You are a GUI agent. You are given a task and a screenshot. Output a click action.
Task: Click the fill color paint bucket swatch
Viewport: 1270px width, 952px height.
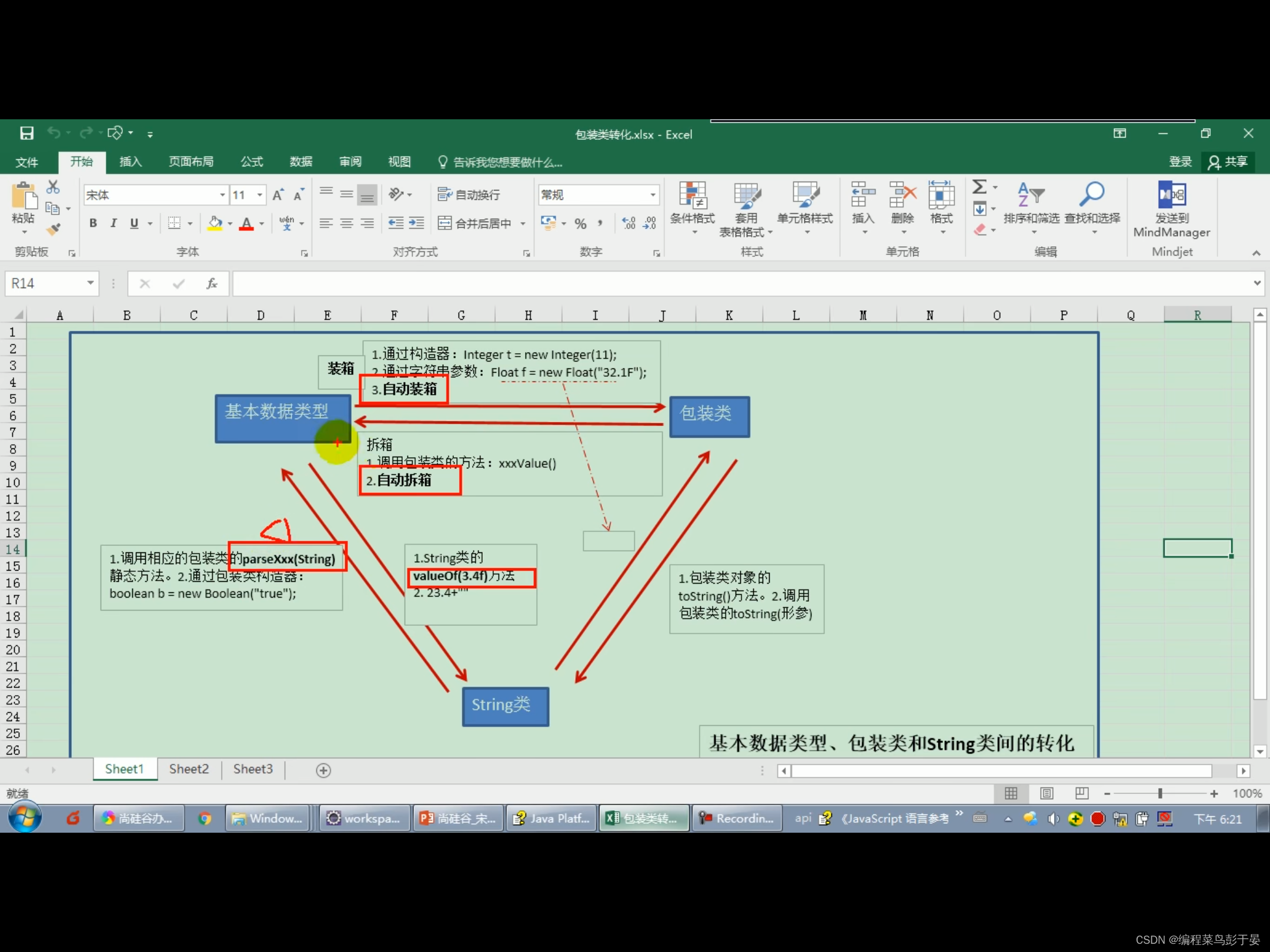215,223
